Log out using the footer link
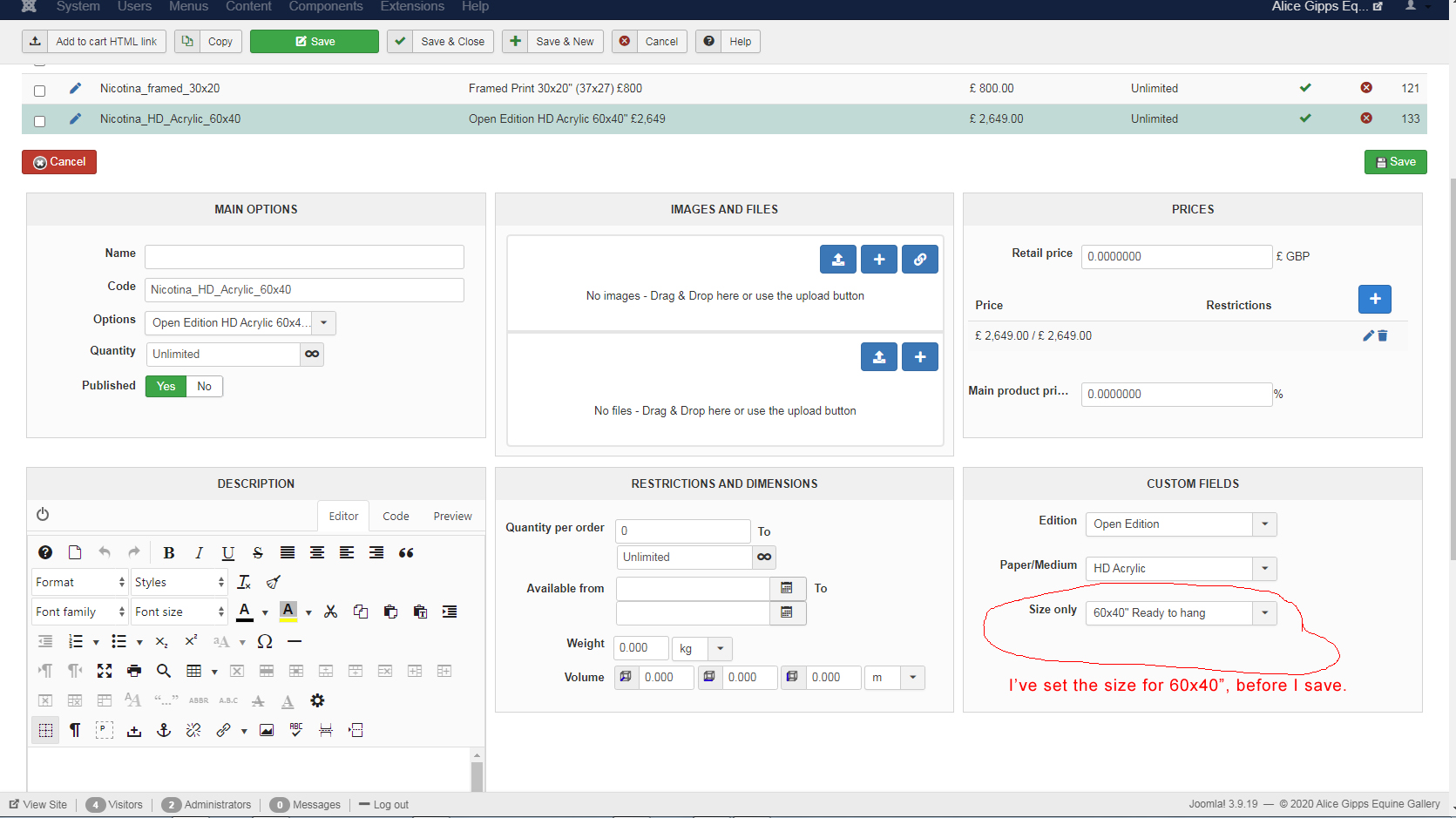Screen dimensions: 1456x818 [x=383, y=805]
